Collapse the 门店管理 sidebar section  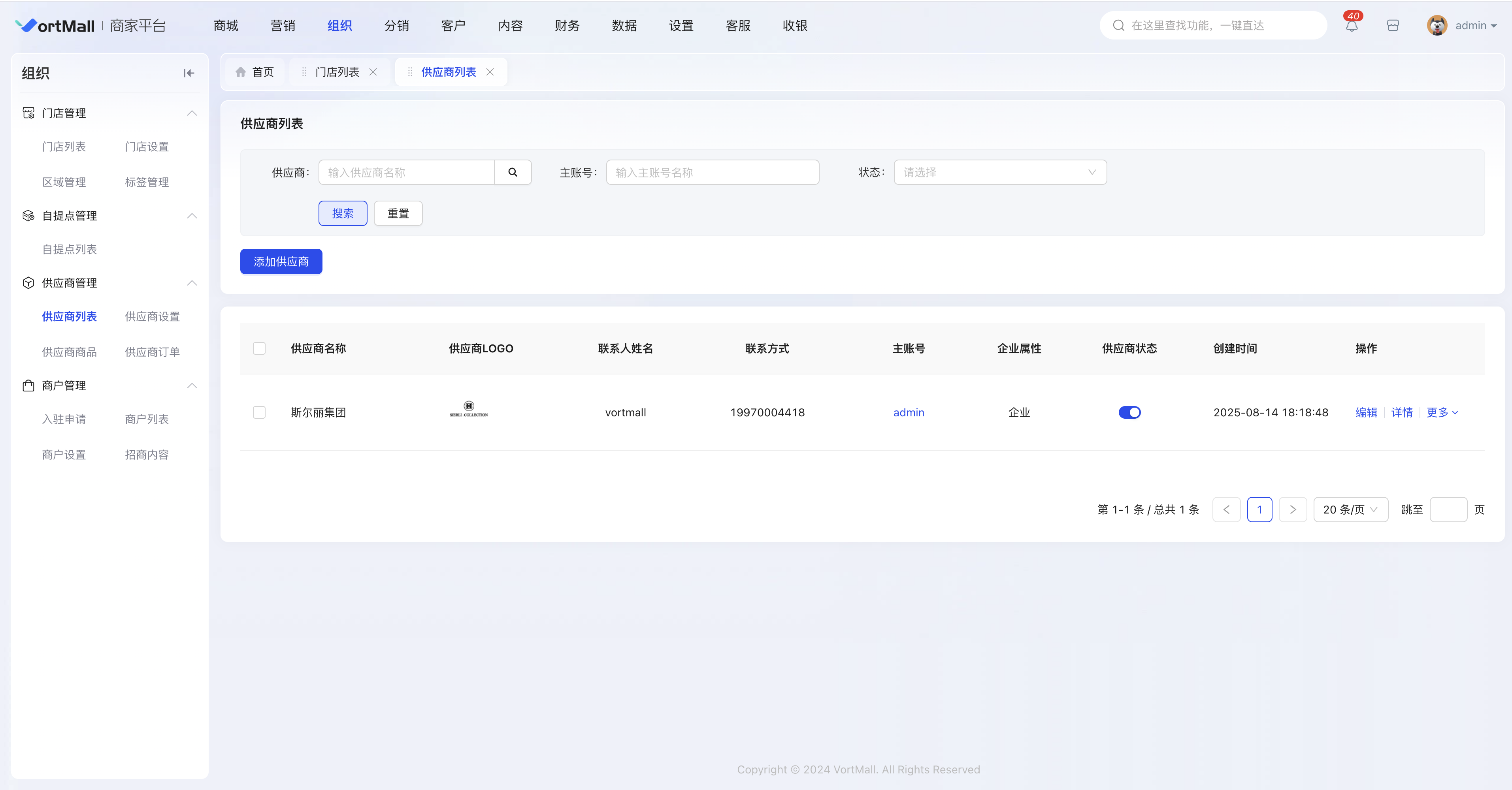click(x=191, y=113)
